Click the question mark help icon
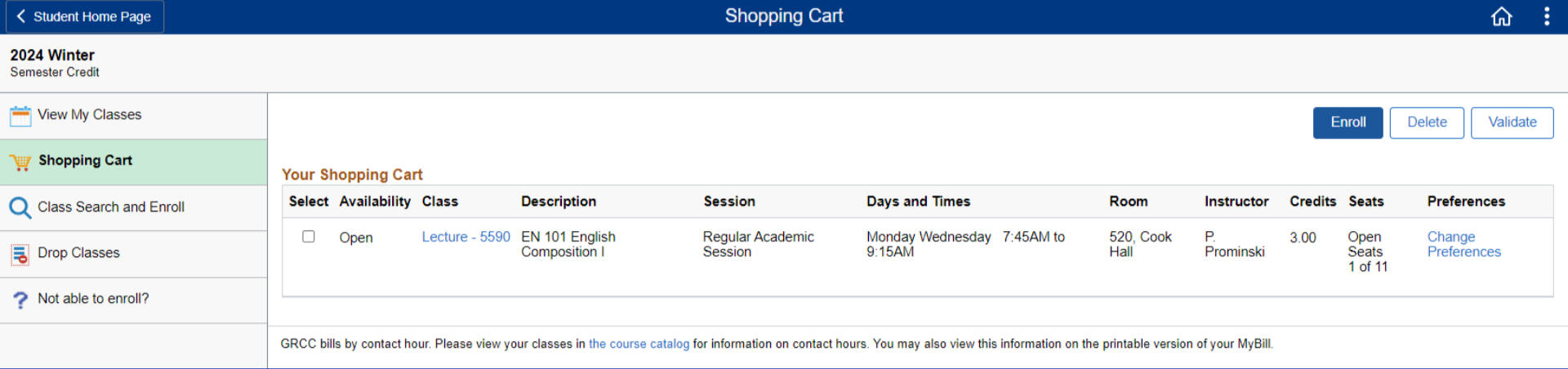Viewport: 1568px width, 369px height. [20, 300]
